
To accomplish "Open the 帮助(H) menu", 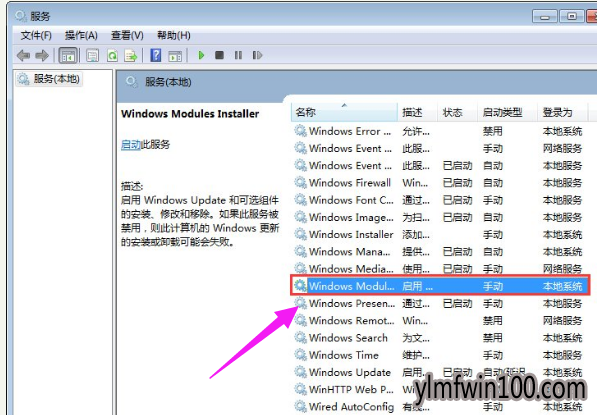I will (x=174, y=35).
